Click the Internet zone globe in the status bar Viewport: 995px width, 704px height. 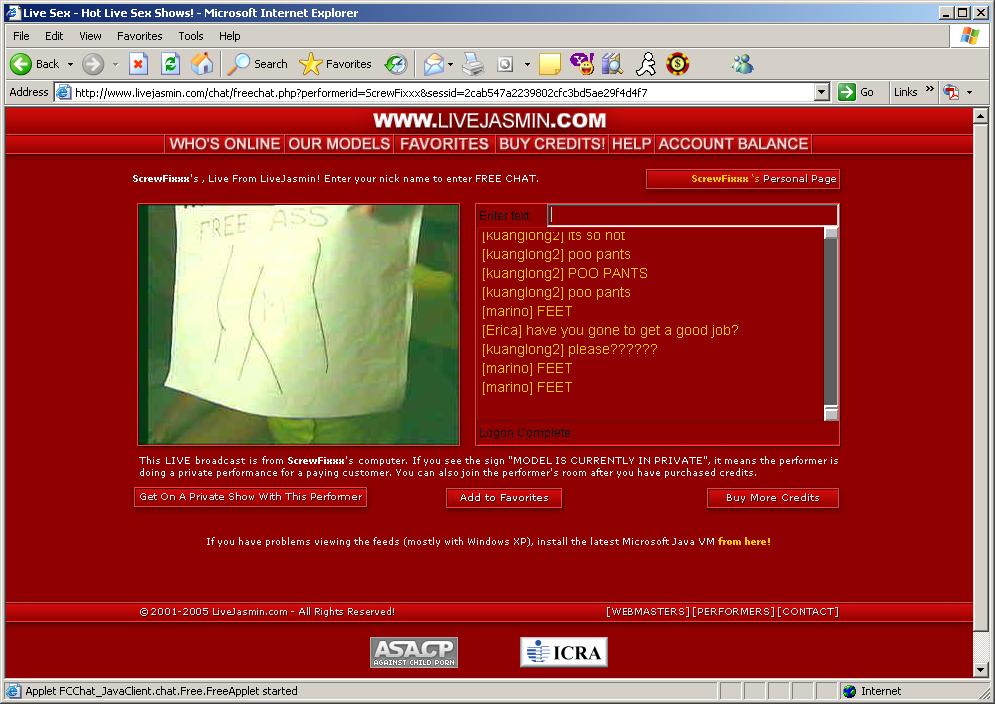click(849, 691)
